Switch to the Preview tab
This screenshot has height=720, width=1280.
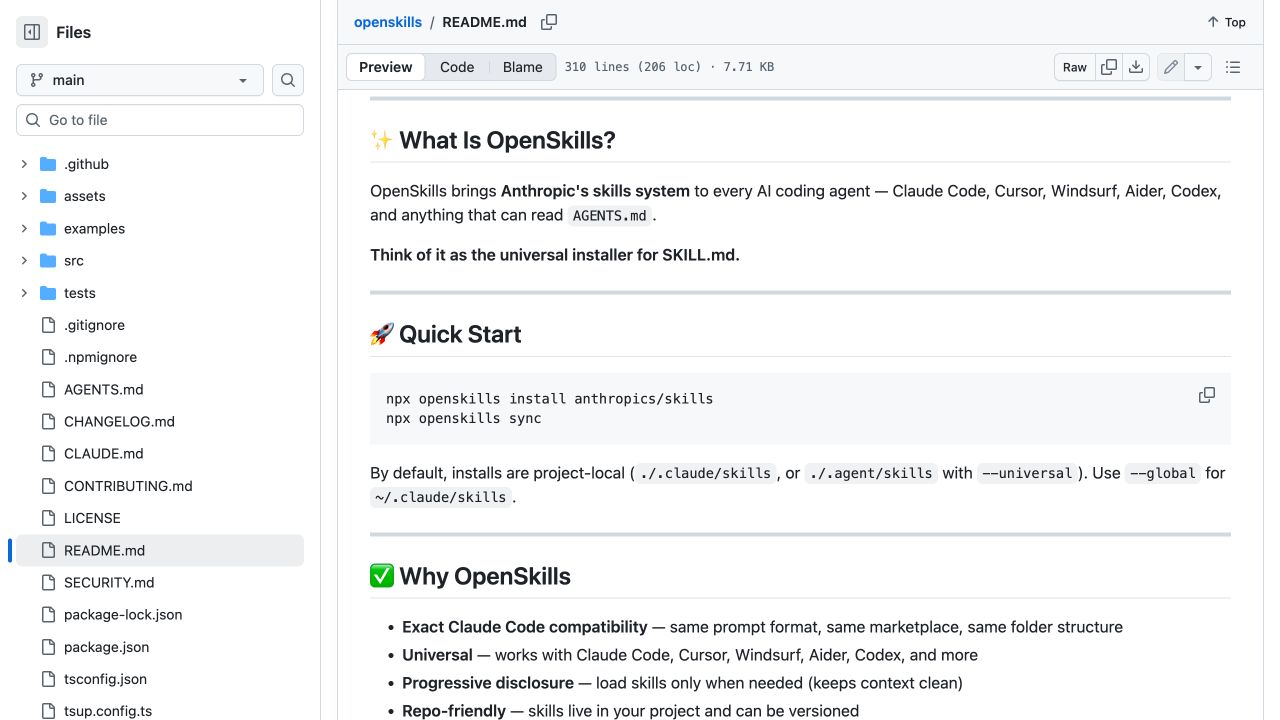[x=385, y=67]
